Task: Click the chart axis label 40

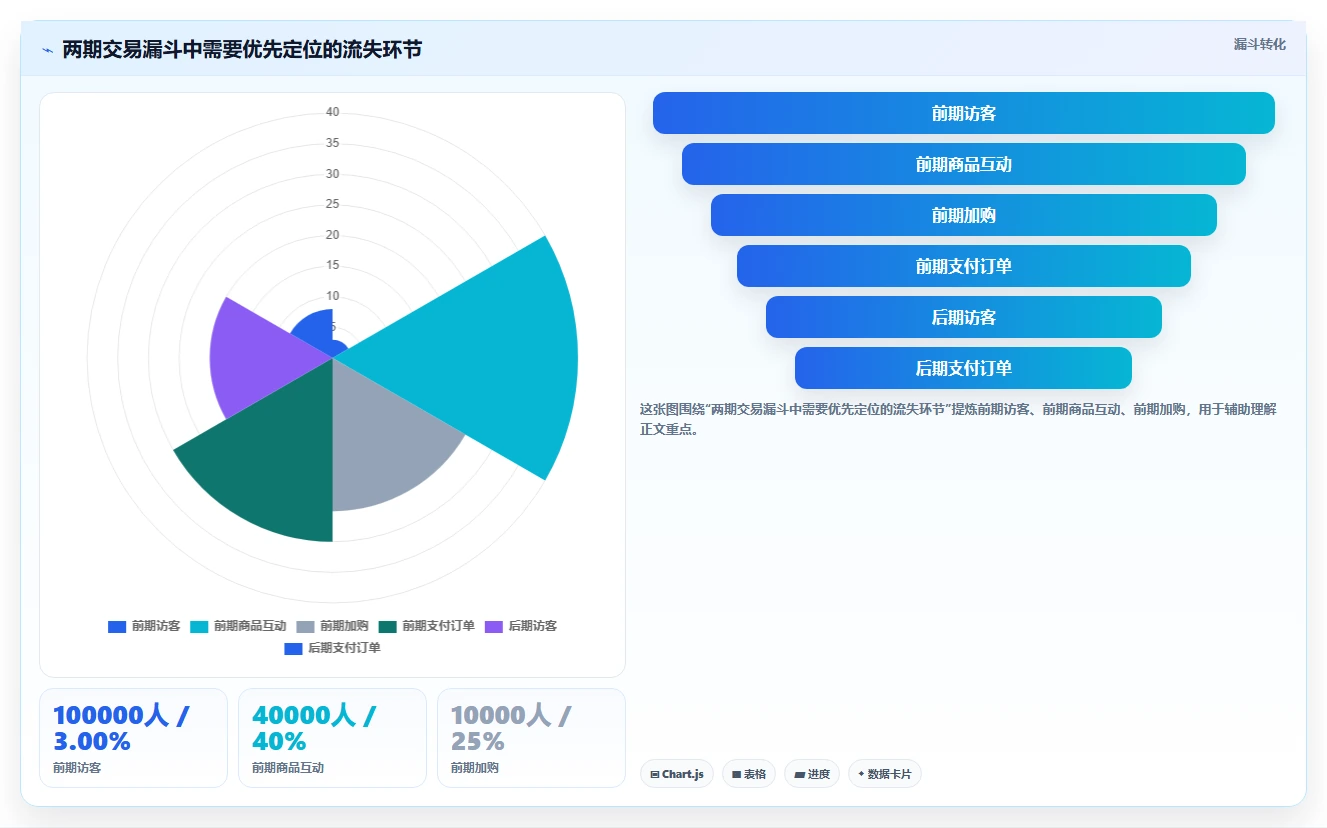Action: tap(332, 112)
